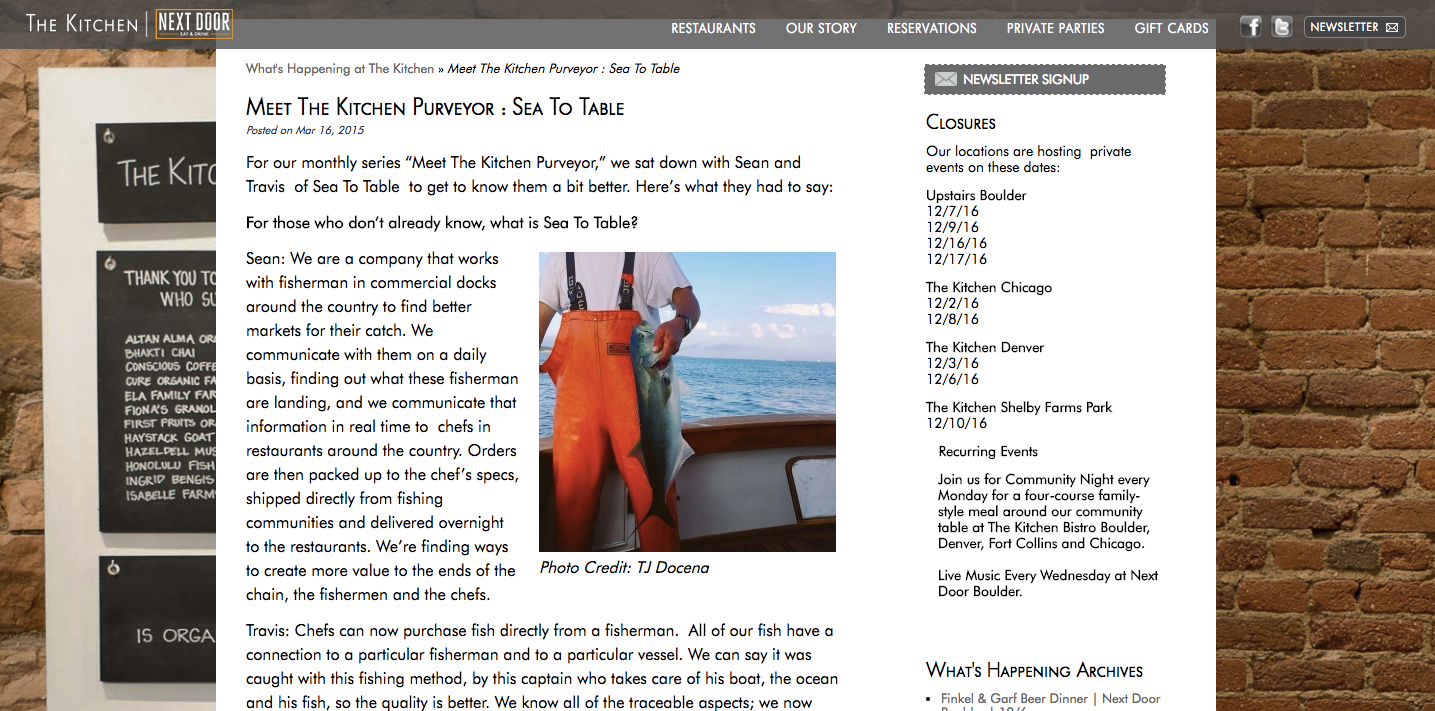Click the Recurring Events label
The width and height of the screenshot is (1435, 711).
[988, 451]
